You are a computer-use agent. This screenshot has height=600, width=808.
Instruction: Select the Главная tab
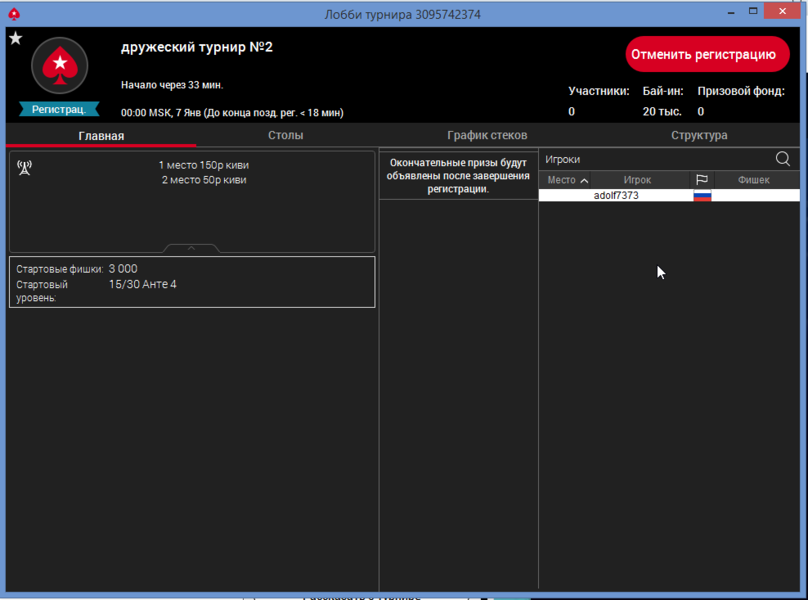click(x=101, y=136)
